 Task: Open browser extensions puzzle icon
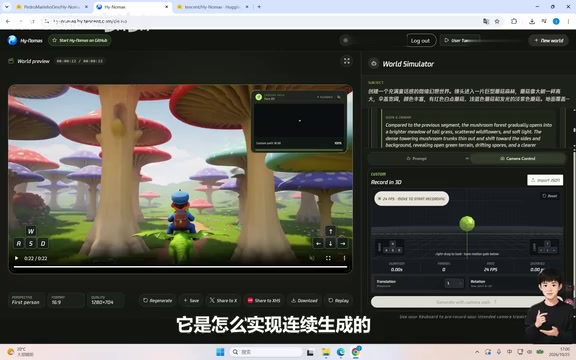[514, 21]
